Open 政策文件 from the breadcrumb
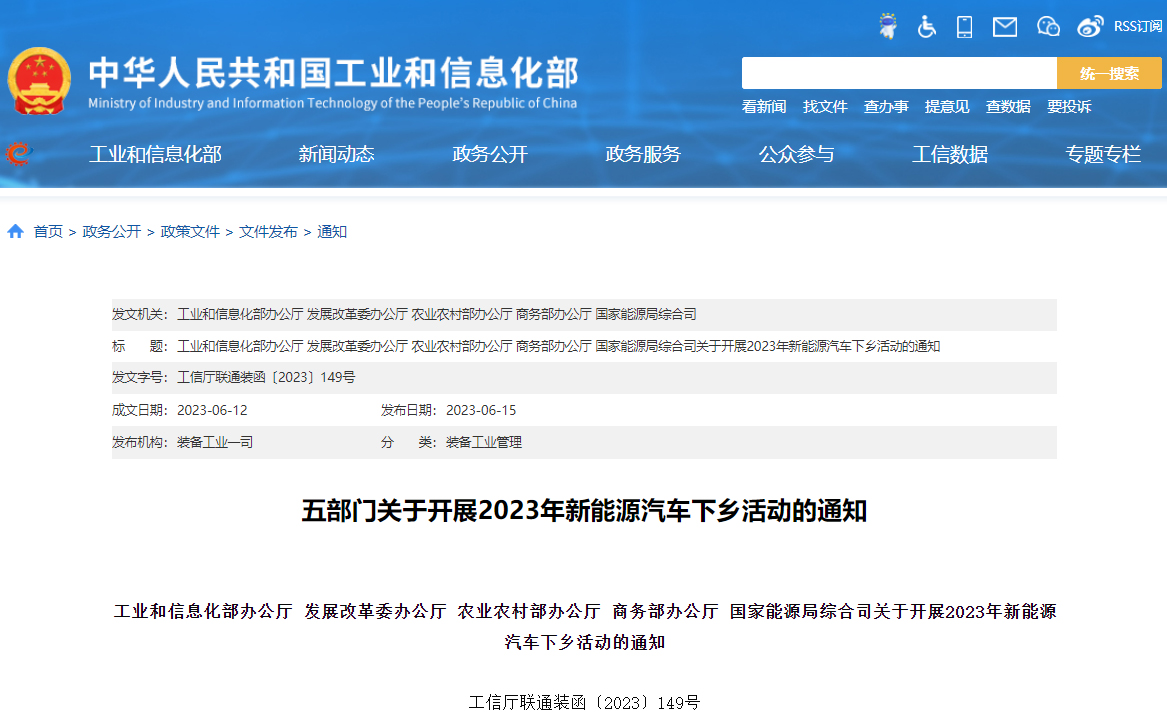The image size is (1167, 714). click(x=189, y=230)
